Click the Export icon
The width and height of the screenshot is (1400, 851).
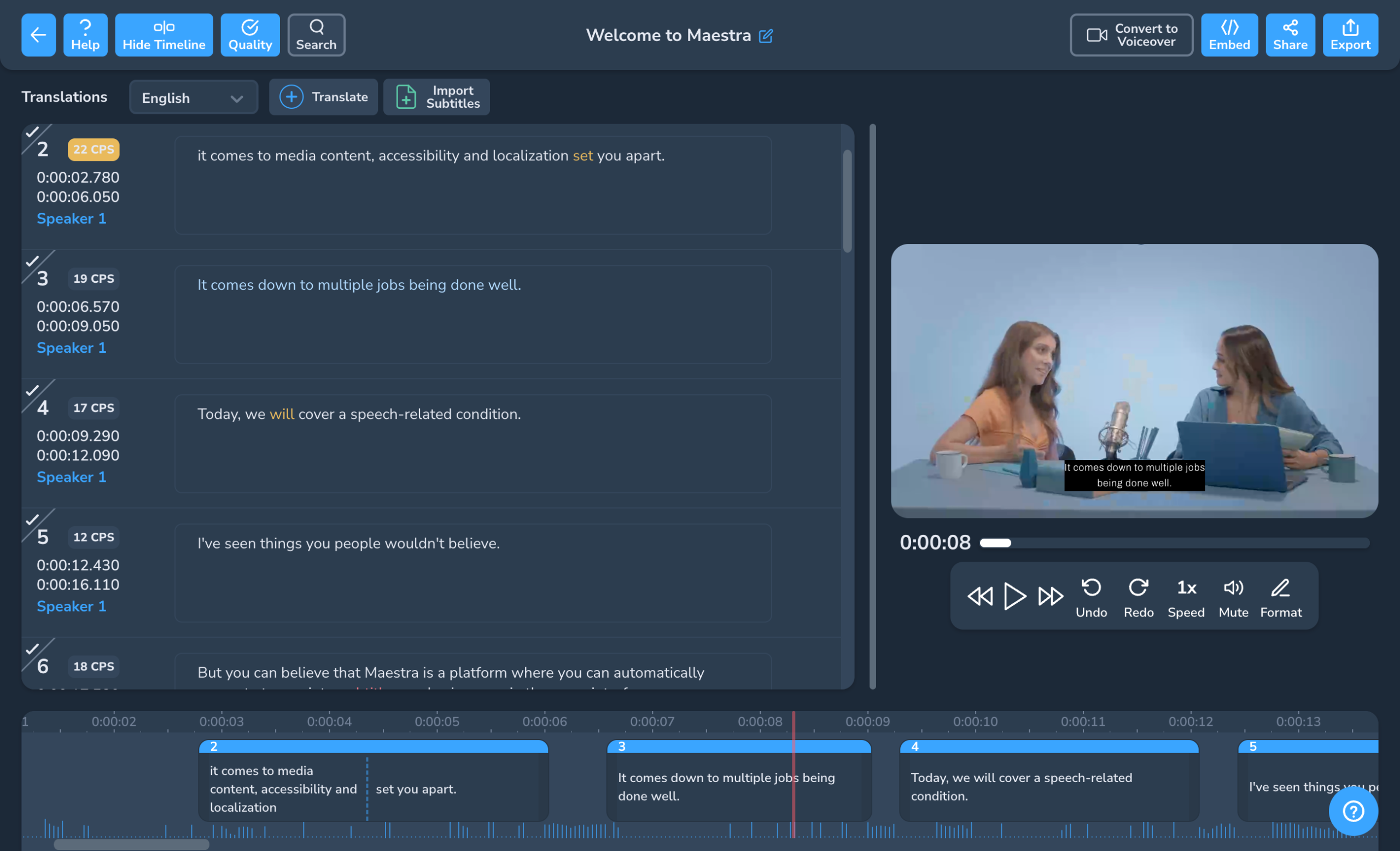(1351, 35)
